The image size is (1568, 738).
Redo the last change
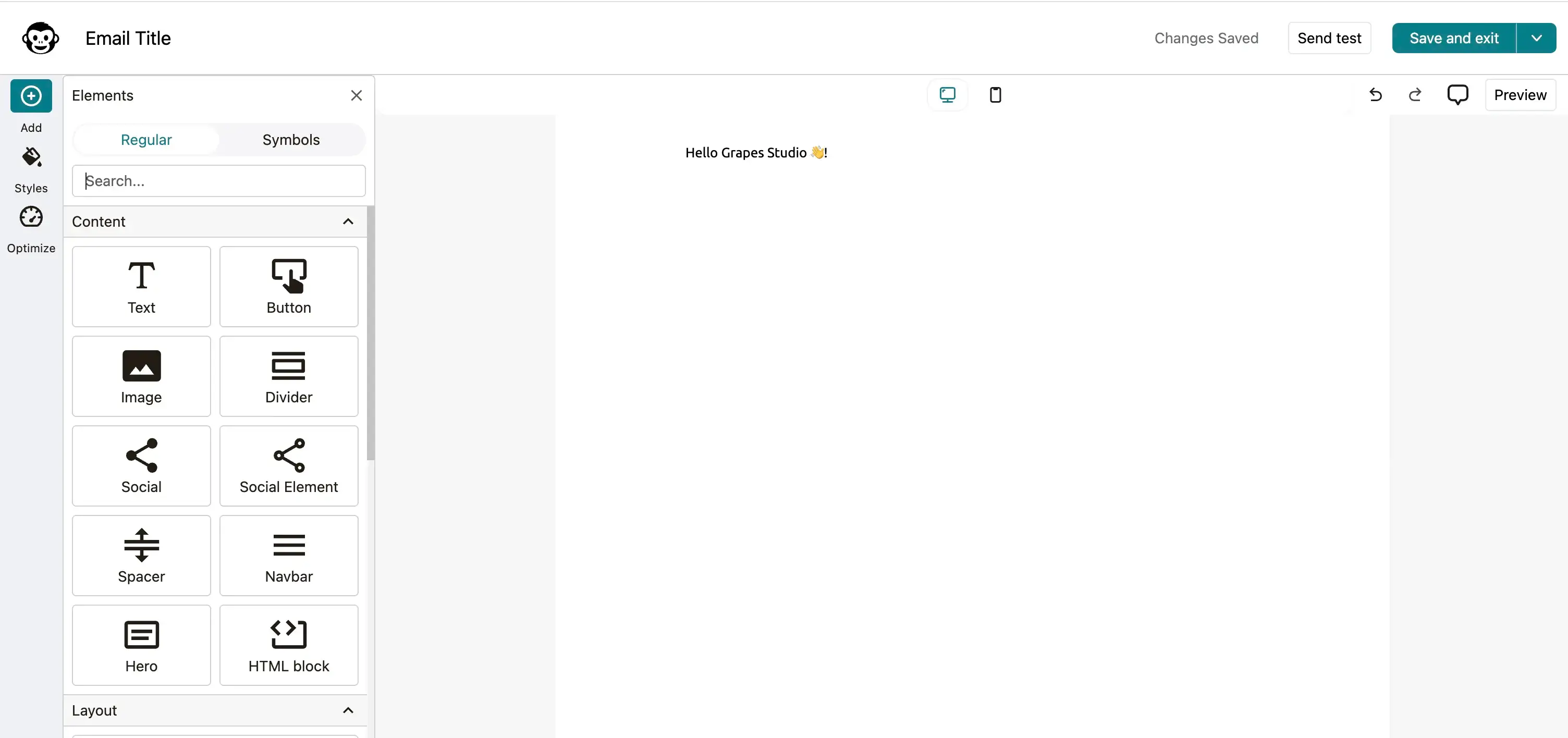coord(1416,95)
